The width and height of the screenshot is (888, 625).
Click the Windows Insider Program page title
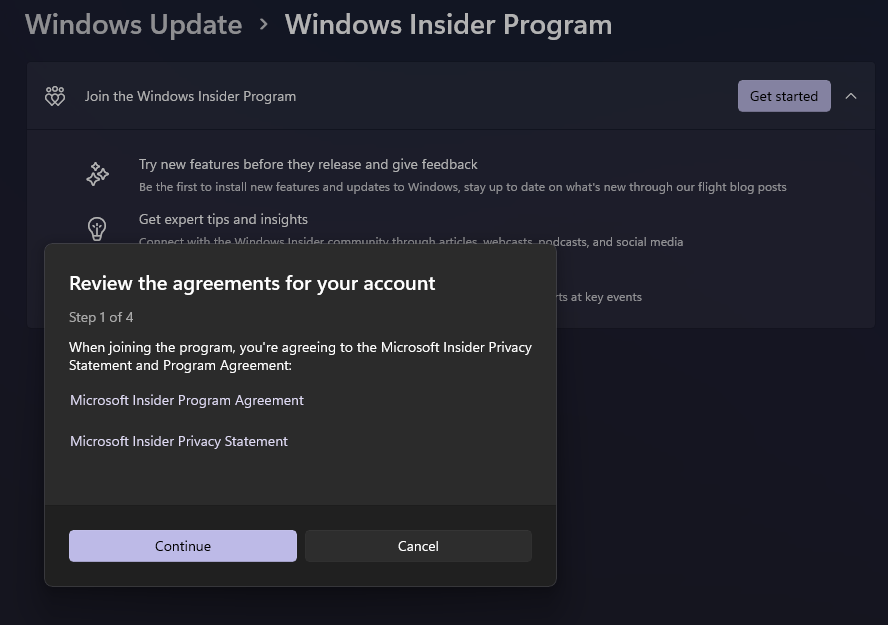[x=448, y=25]
